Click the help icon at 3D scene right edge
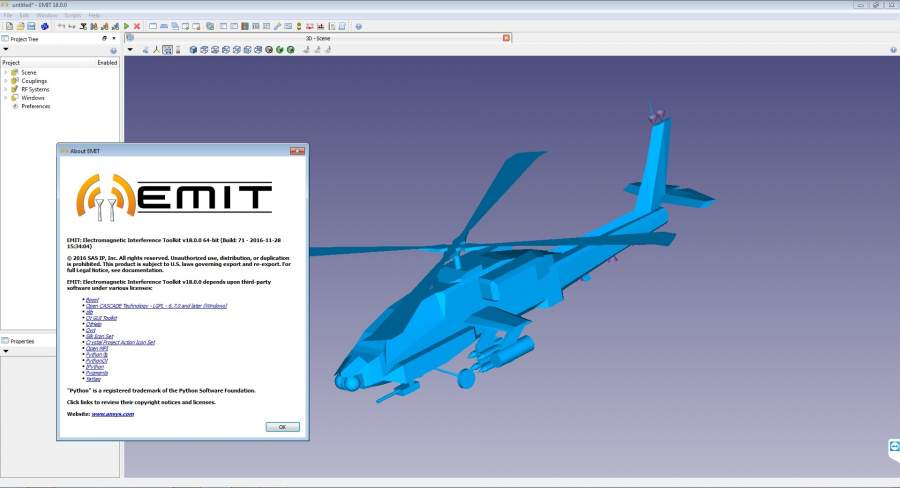The image size is (900, 488). click(893, 50)
